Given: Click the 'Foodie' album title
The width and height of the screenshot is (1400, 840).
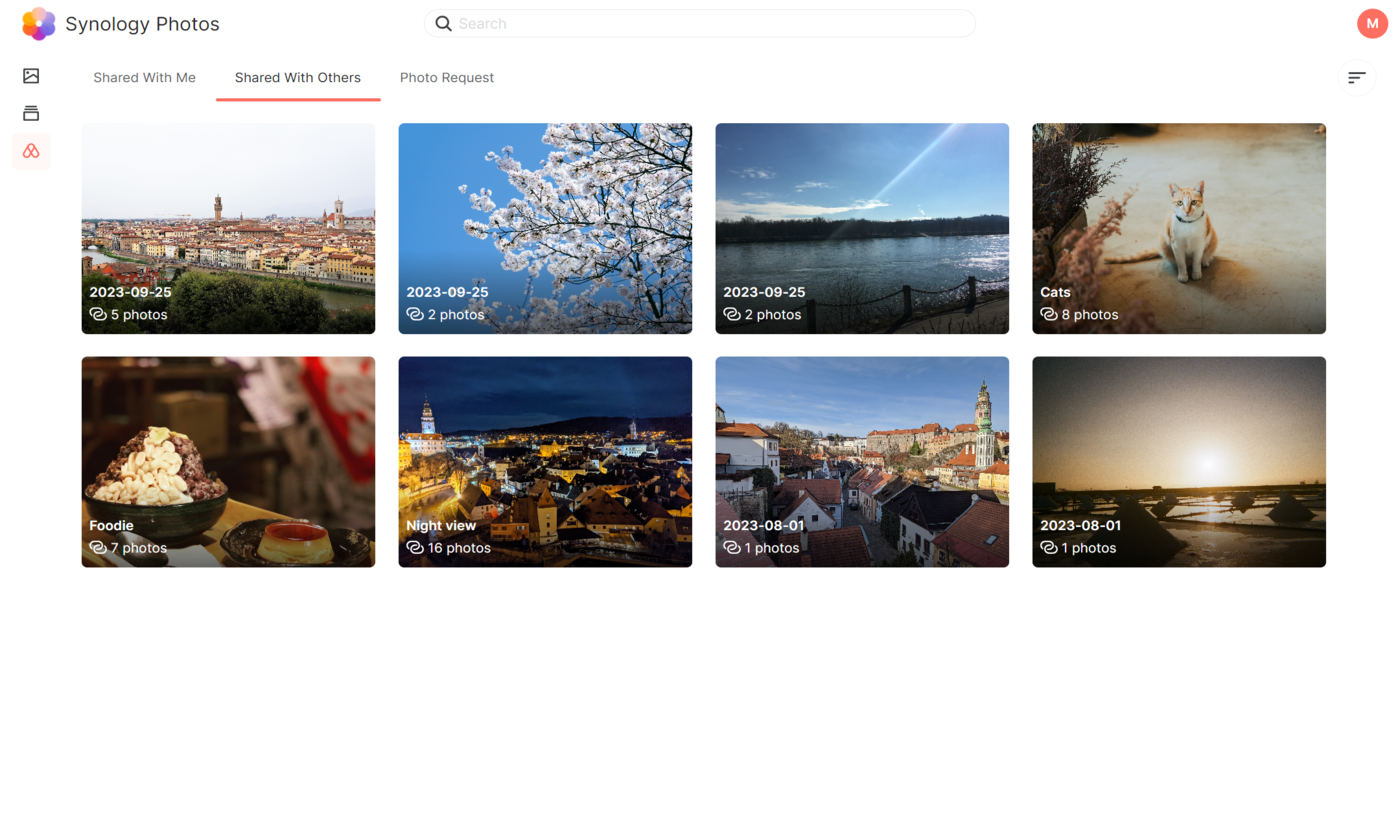Looking at the screenshot, I should tap(111, 525).
